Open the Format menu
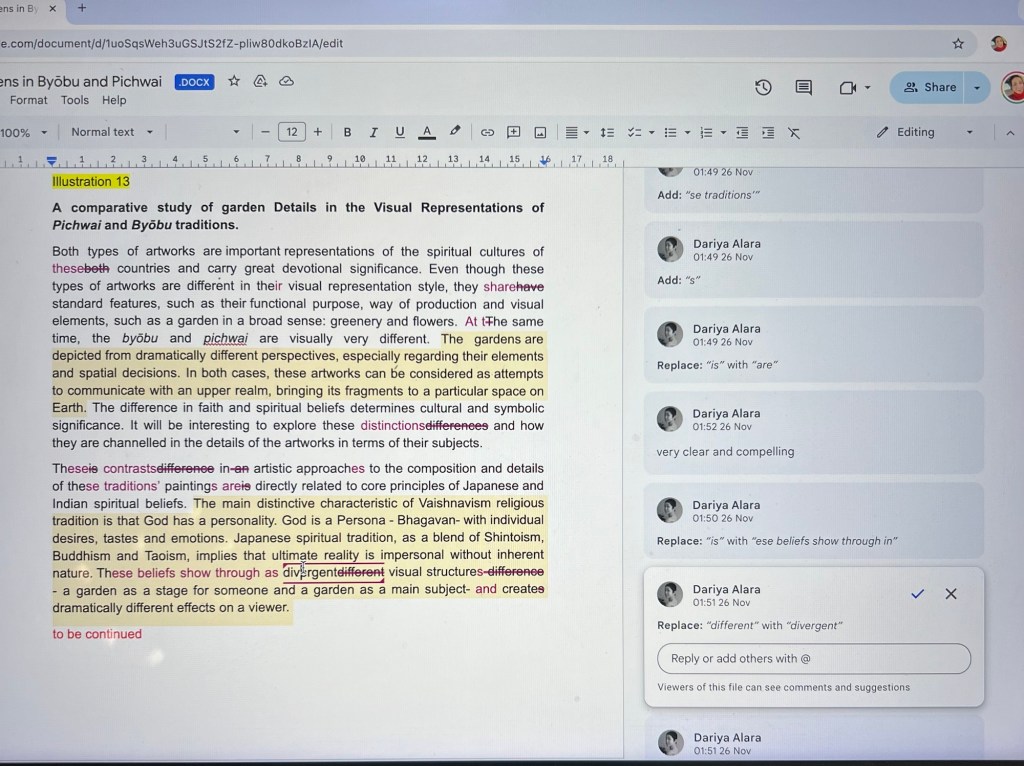The width and height of the screenshot is (1024, 766). click(x=29, y=100)
